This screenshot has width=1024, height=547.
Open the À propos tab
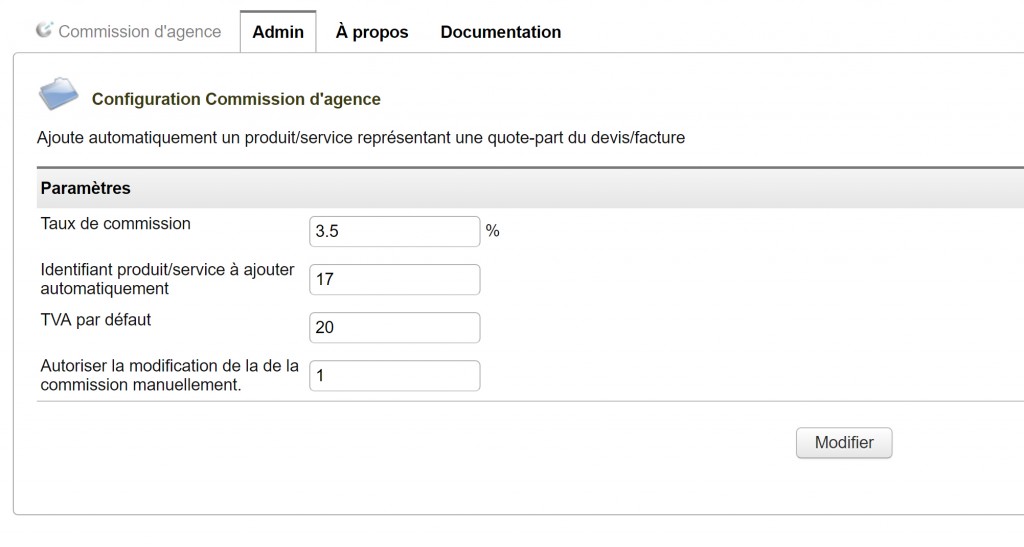pyautogui.click(x=372, y=32)
